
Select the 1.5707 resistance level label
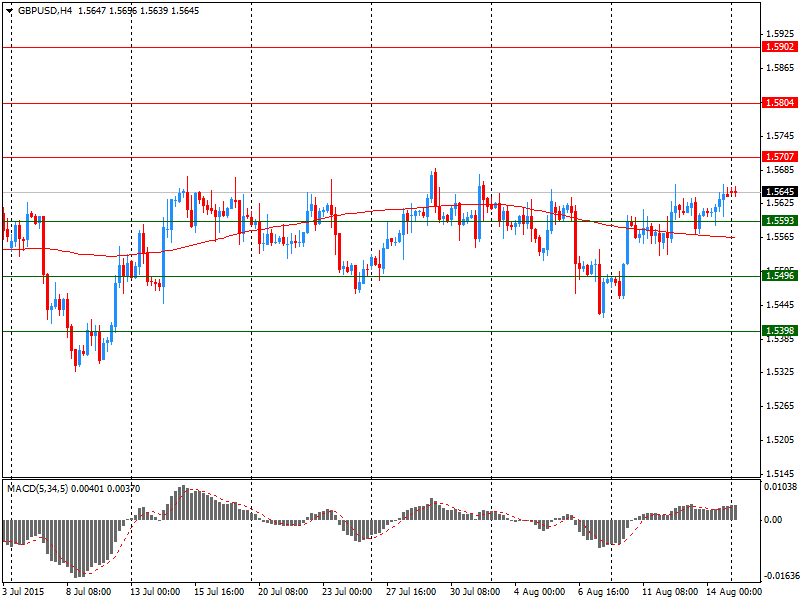pos(780,157)
